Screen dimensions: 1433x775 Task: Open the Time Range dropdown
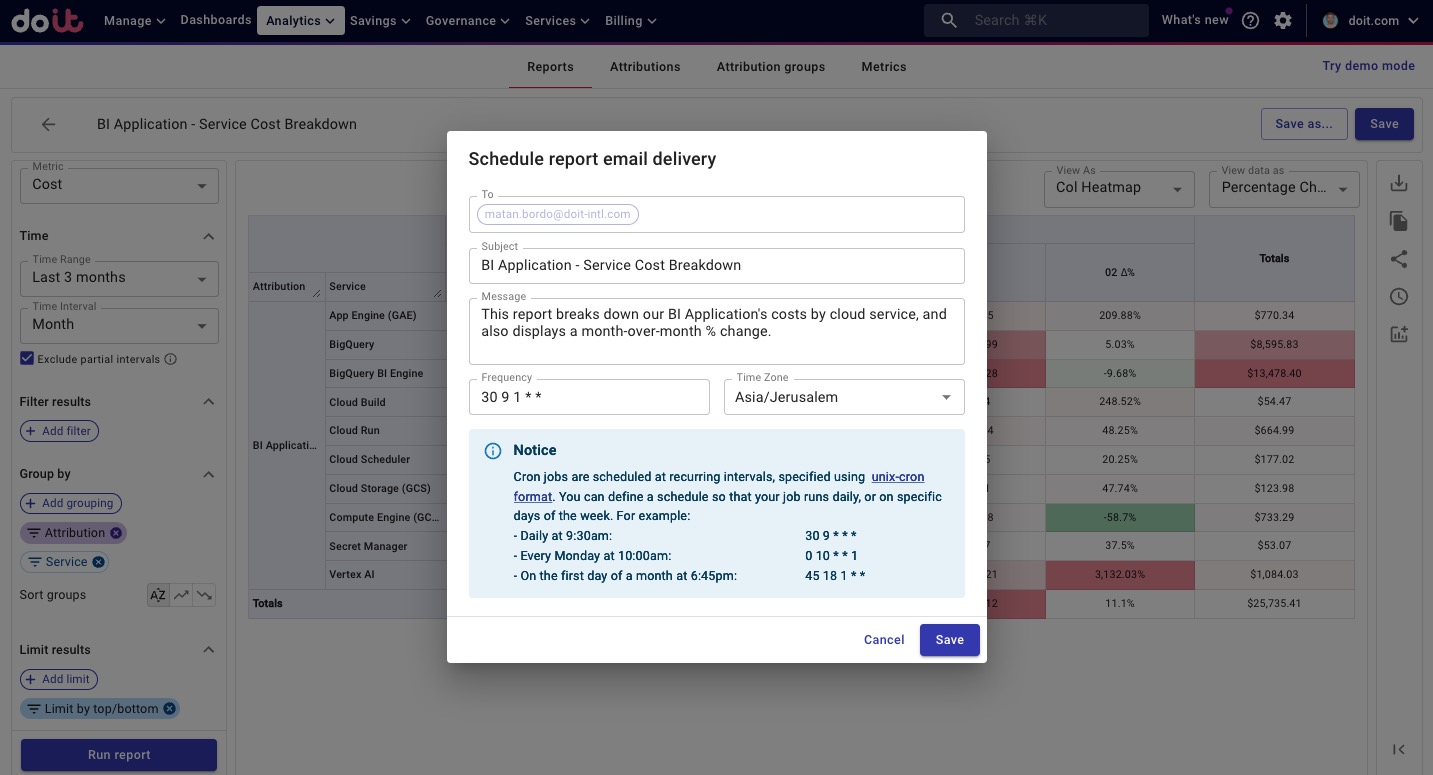click(x=119, y=278)
